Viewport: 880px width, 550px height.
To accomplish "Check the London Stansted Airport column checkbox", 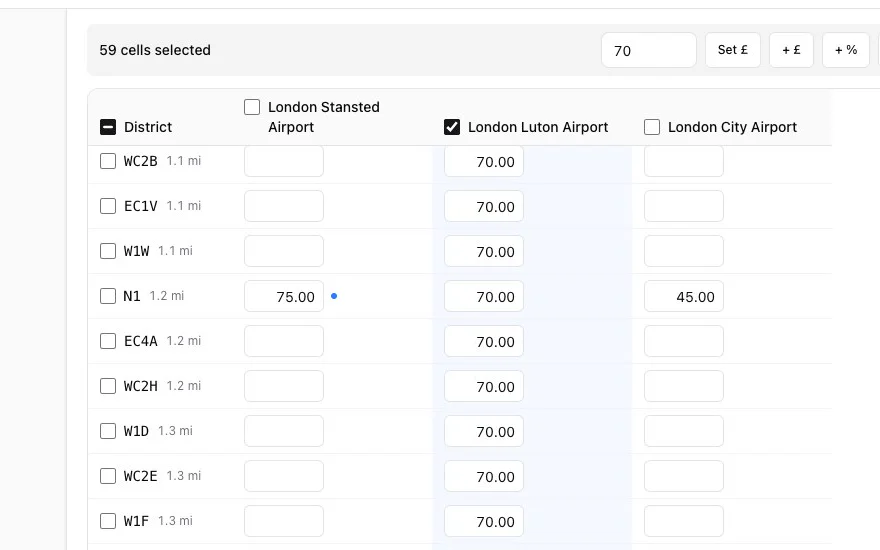I will [x=252, y=107].
